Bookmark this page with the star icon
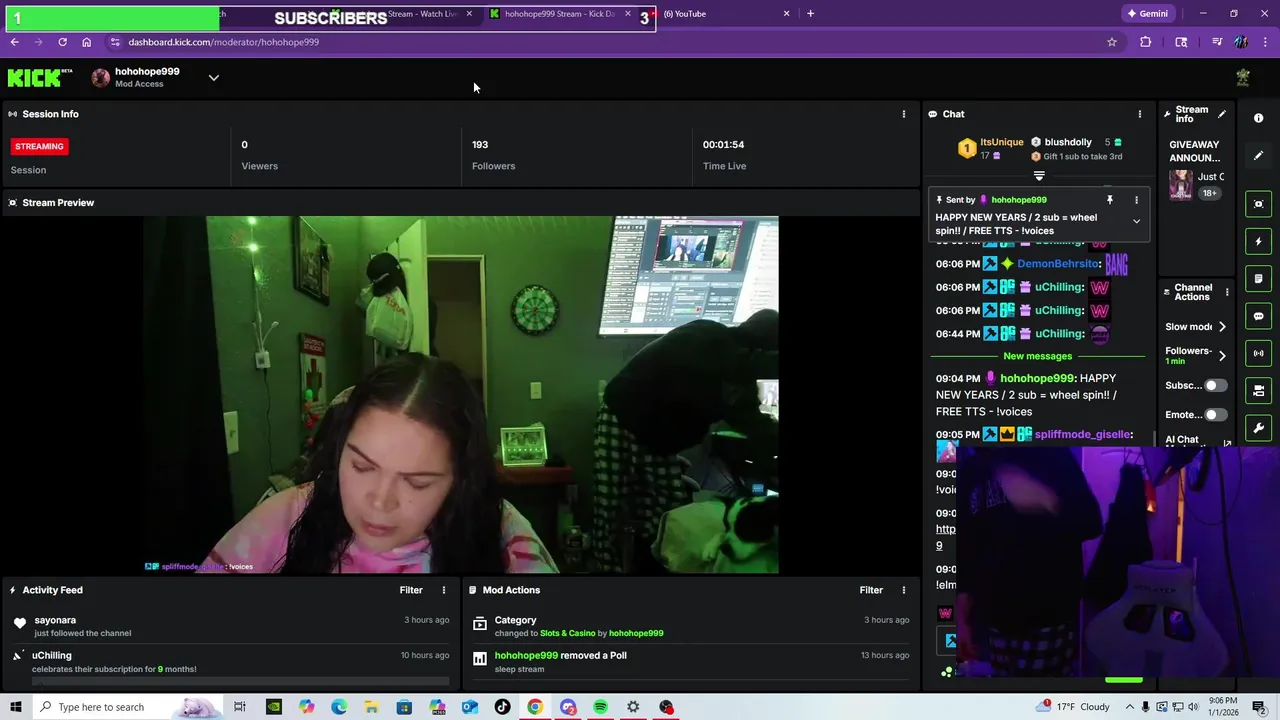 (x=1111, y=42)
